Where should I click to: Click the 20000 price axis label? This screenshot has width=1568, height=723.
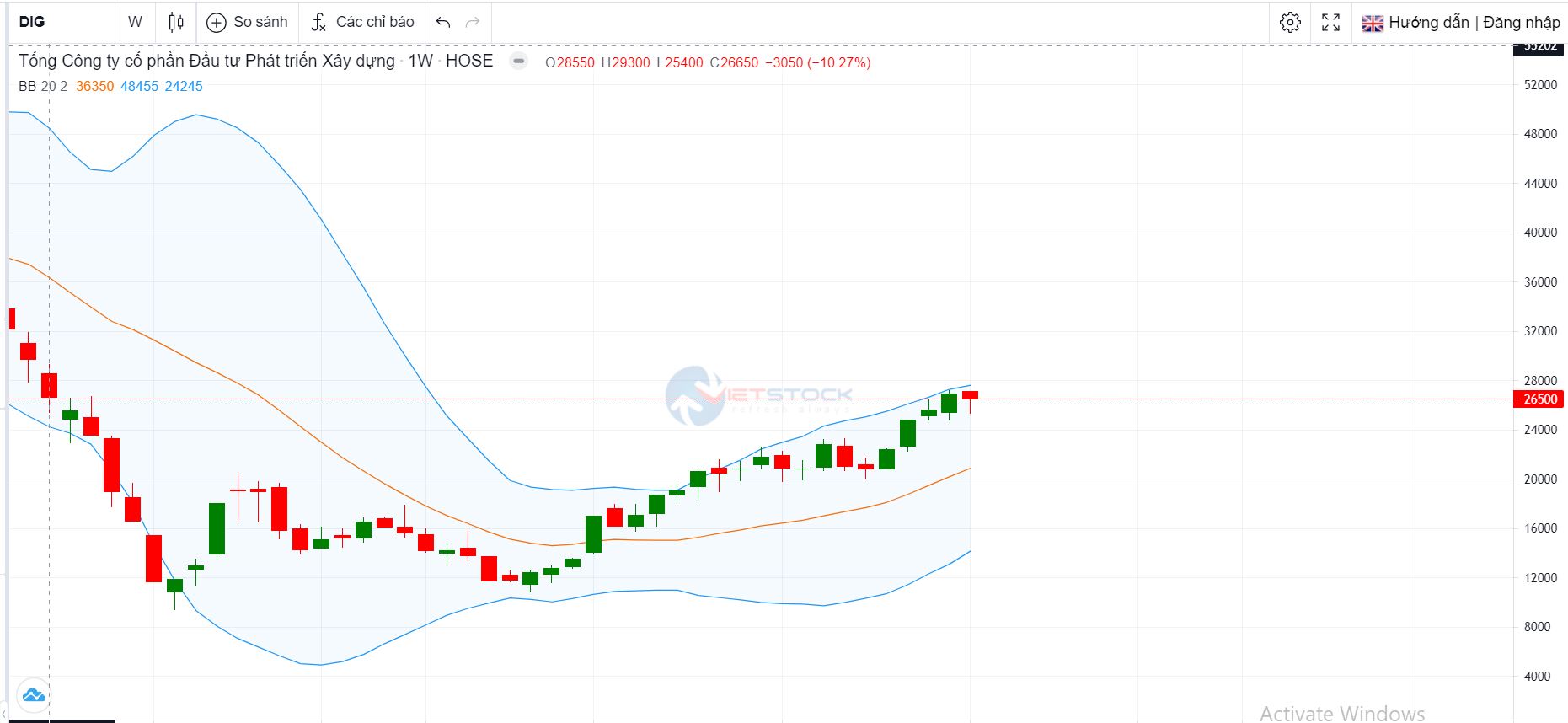(x=1540, y=479)
